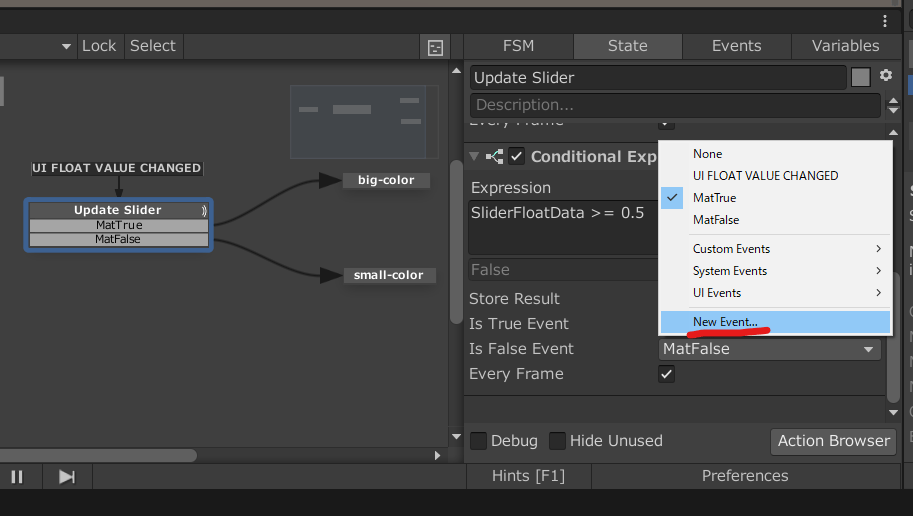This screenshot has width=913, height=516.
Task: Open state settings gear icon
Action: coord(885,76)
